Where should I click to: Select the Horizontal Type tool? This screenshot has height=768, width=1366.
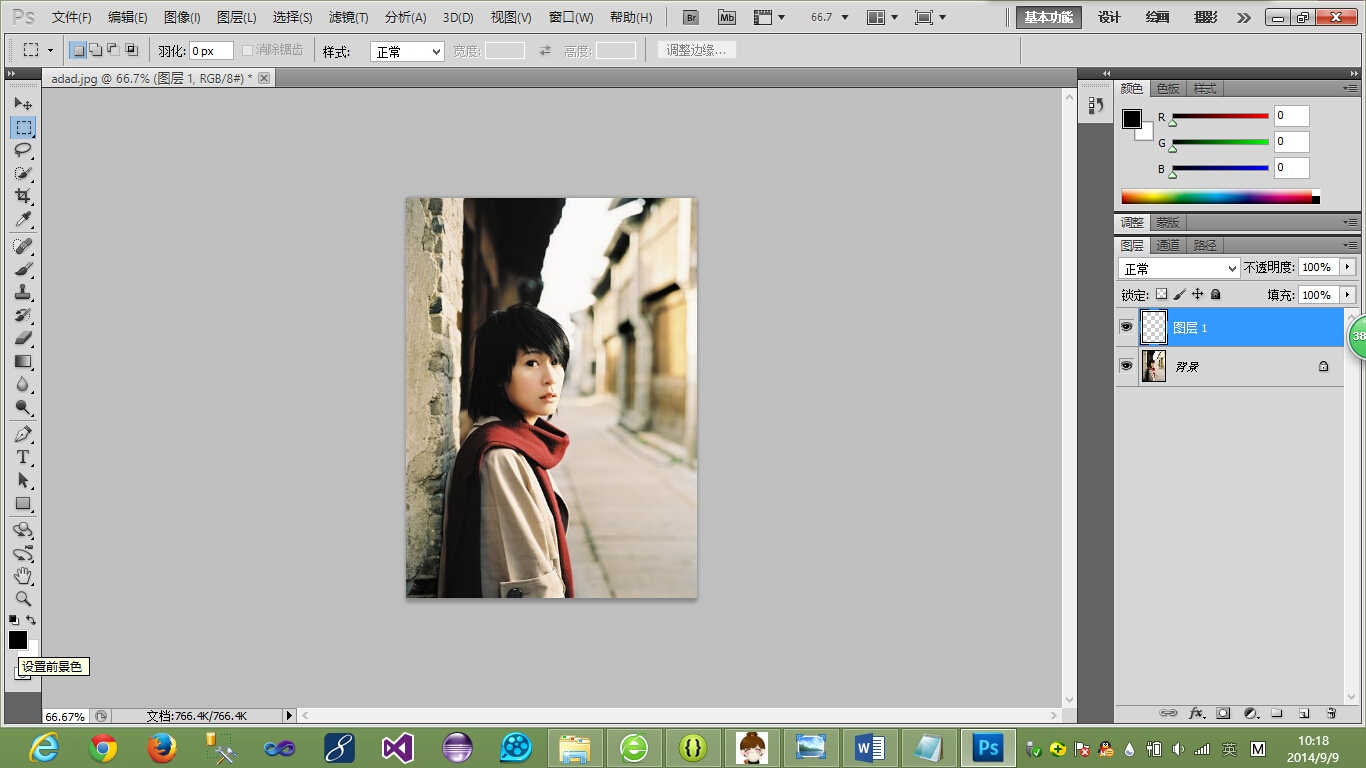pos(23,457)
